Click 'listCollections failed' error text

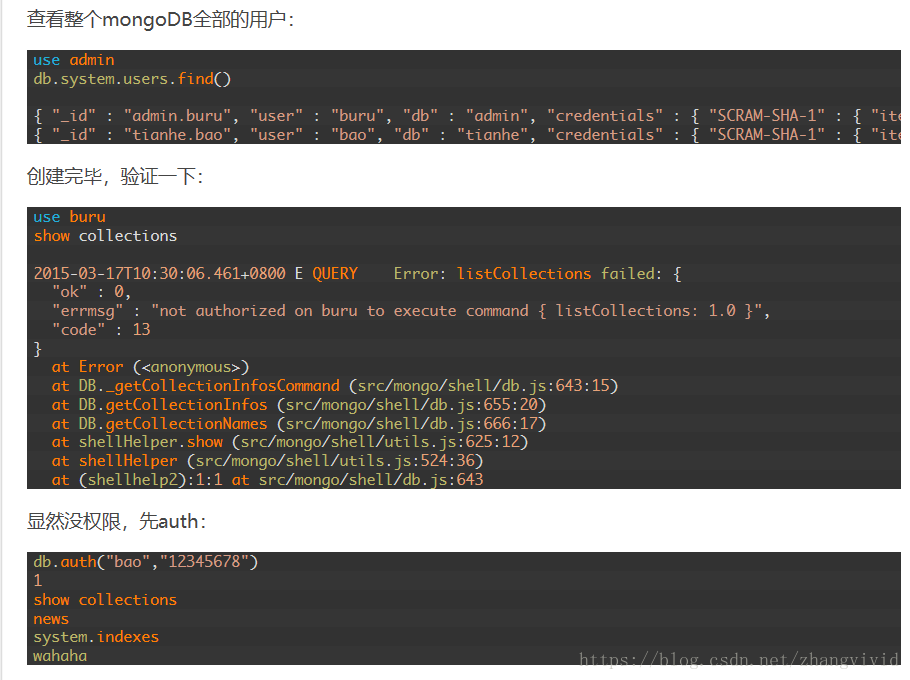tap(559, 273)
